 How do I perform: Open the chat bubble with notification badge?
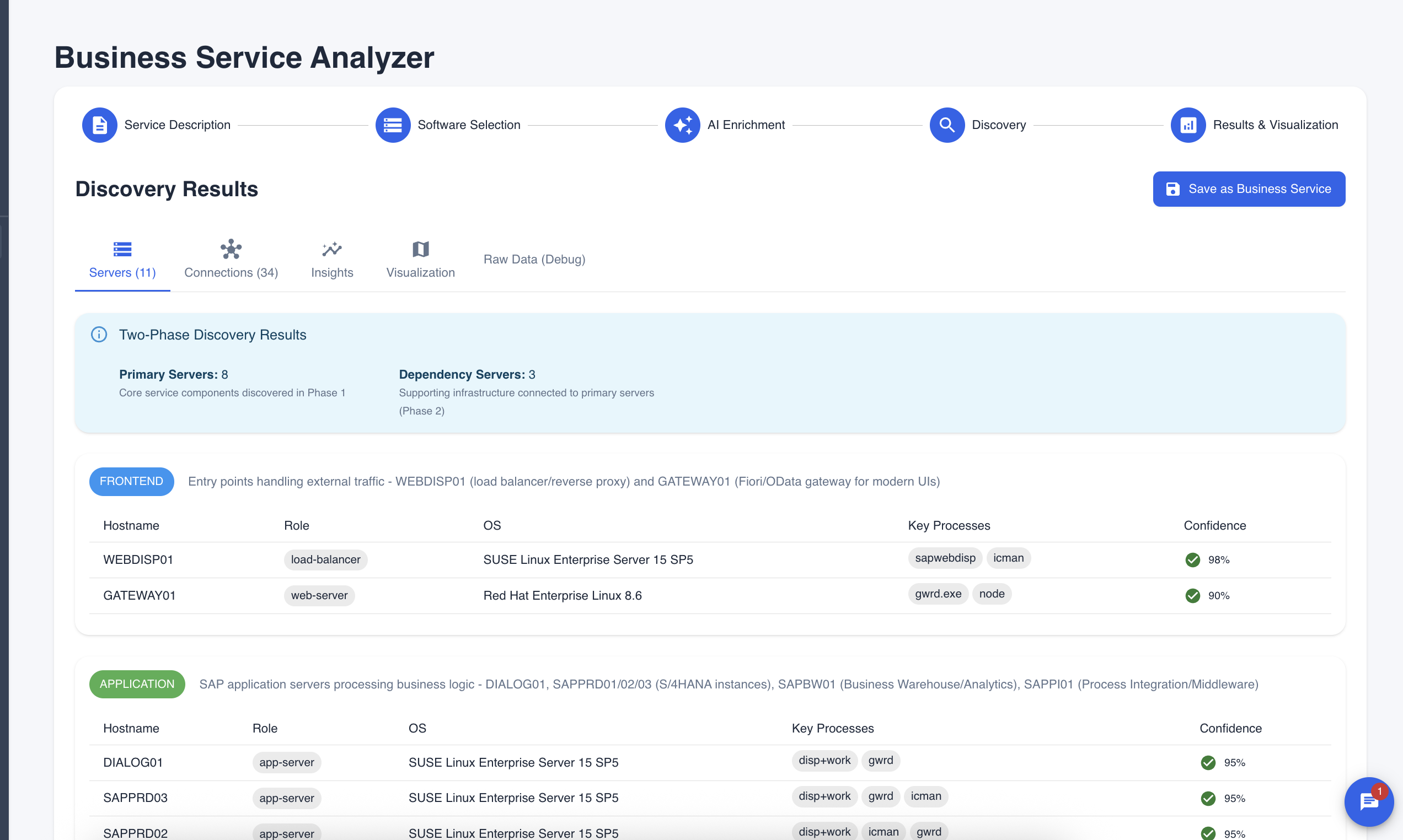click(x=1368, y=801)
